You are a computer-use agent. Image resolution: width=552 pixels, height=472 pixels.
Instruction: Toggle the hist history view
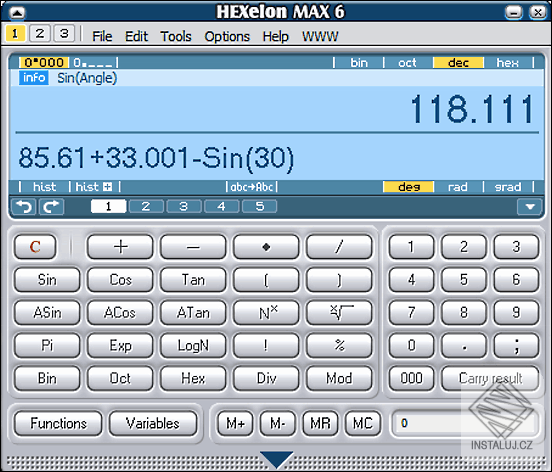coord(44,187)
